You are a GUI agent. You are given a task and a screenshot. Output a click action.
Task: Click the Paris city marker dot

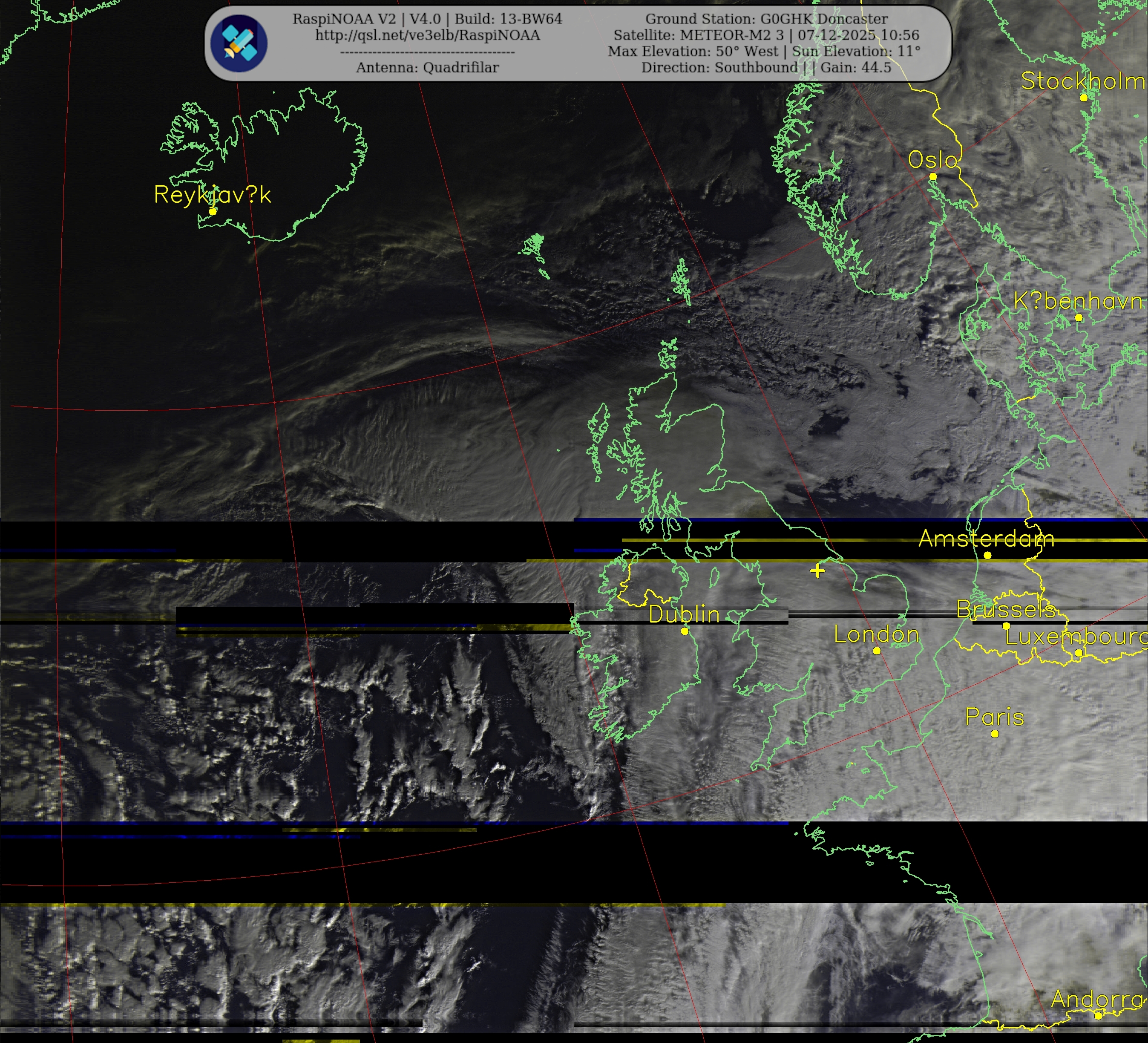coord(995,734)
